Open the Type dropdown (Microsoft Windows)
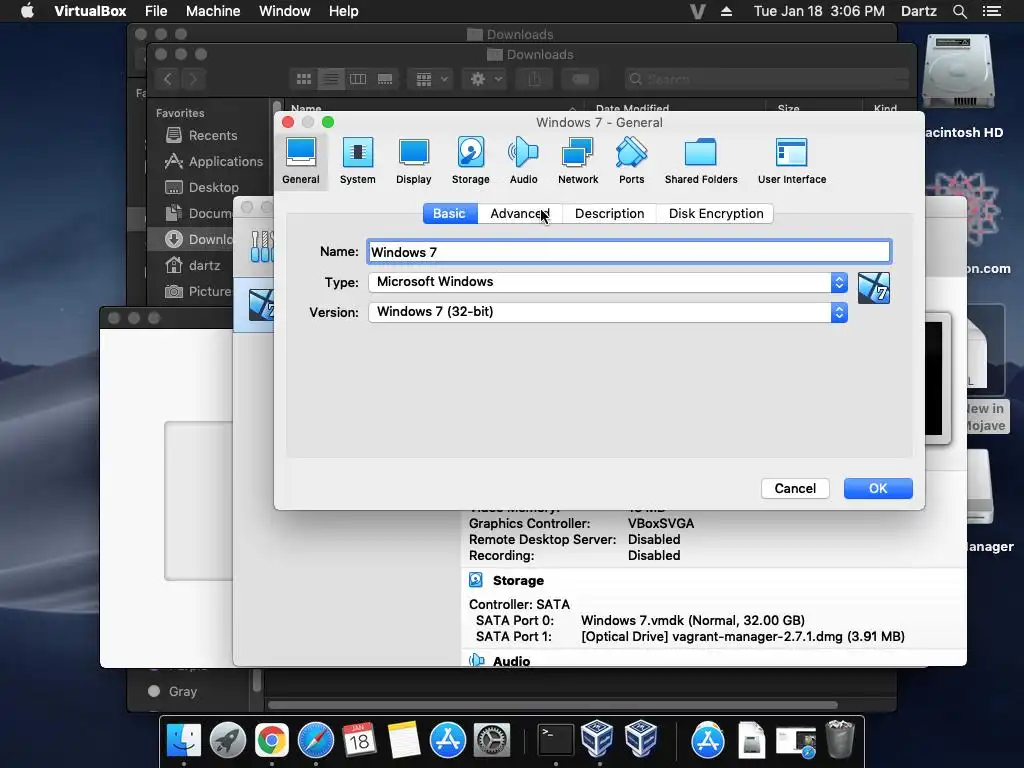 607,282
